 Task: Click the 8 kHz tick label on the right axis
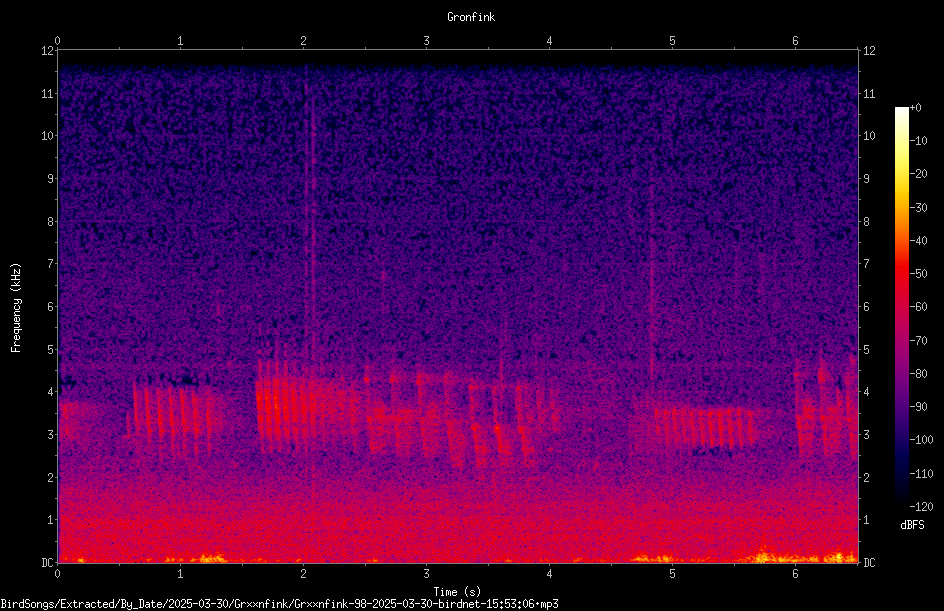pyautogui.click(x=866, y=222)
